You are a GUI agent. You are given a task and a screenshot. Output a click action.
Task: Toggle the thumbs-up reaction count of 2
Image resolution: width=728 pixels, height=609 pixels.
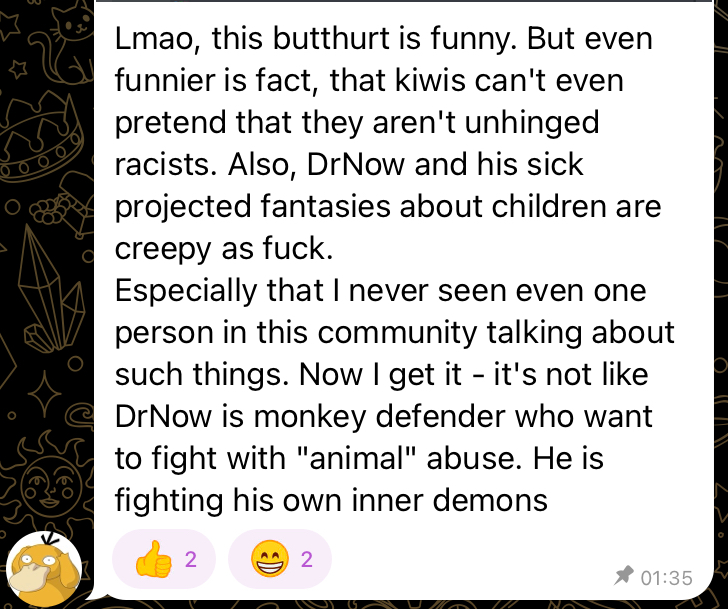pos(191,559)
